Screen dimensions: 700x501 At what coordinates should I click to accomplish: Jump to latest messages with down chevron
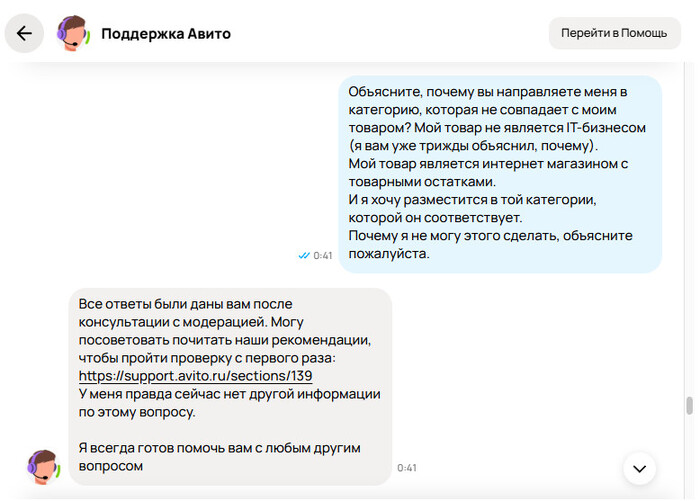(x=640, y=467)
